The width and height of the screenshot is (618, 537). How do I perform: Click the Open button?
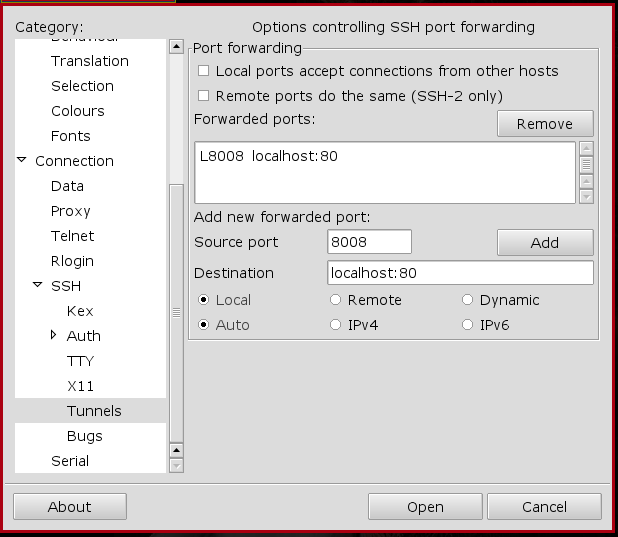425,507
